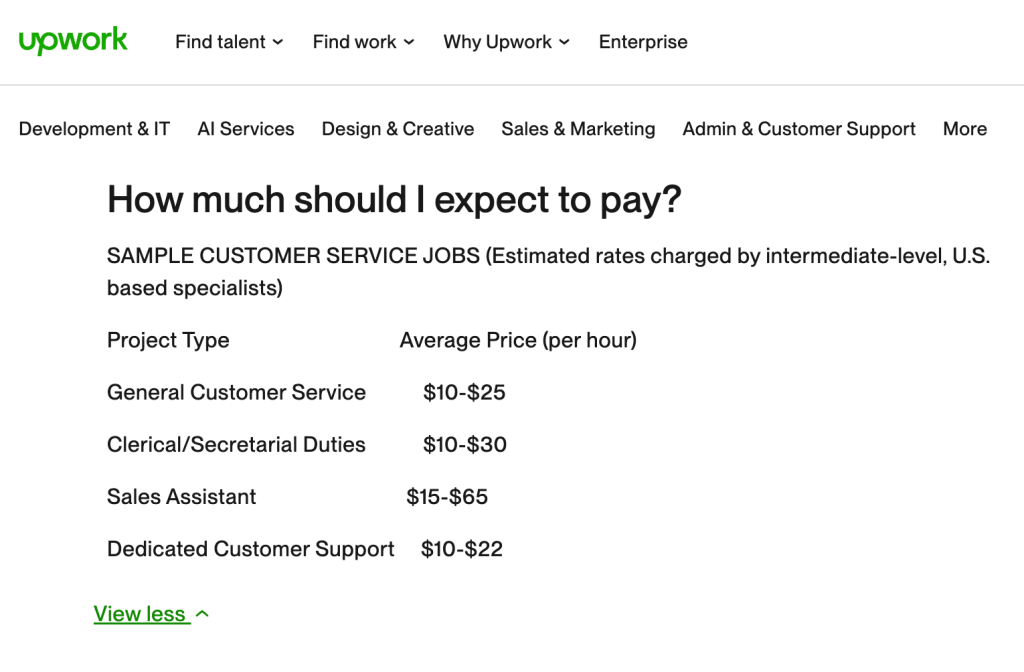Screen dimensions: 1024x672
Task: Go to the Enterprise page
Action: pos(643,42)
